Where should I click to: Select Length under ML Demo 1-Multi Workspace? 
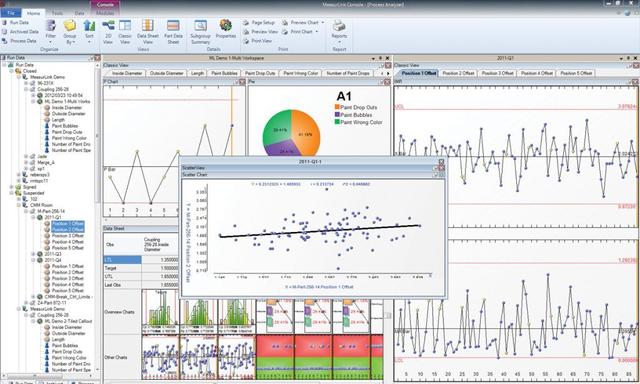[58, 120]
